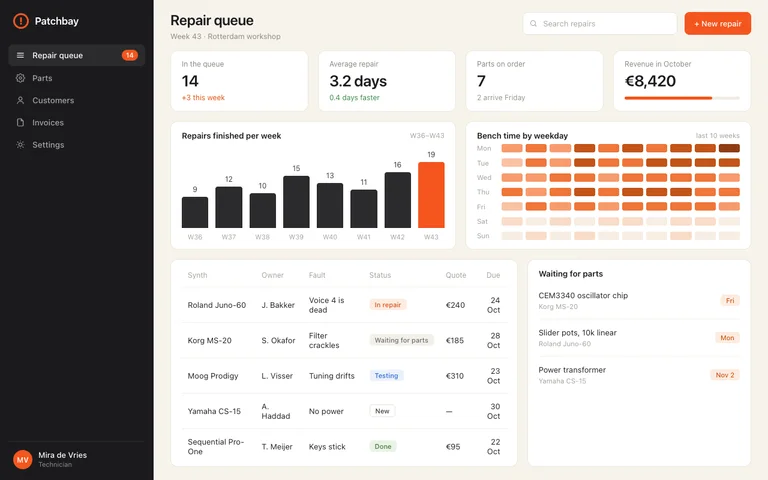Image resolution: width=768 pixels, height=480 pixels.
Task: Click the Settings sun icon
Action: [x=20, y=144]
